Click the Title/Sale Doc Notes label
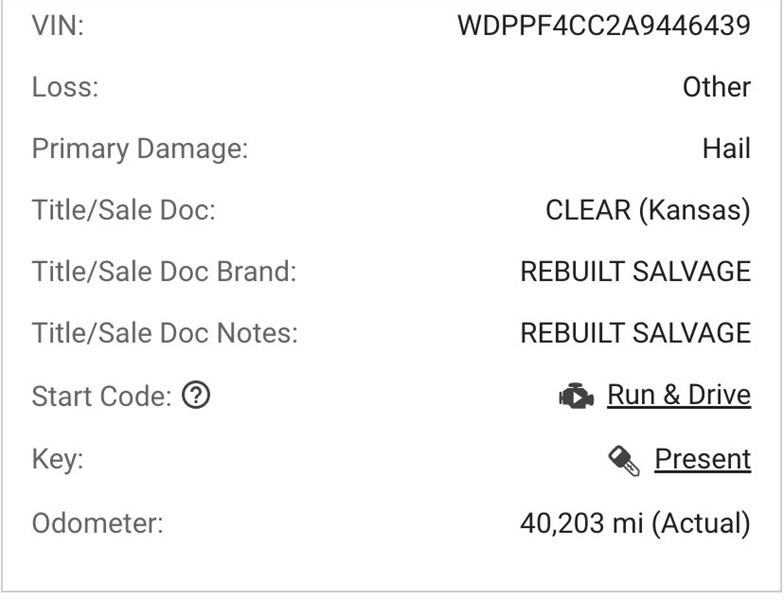Screen dimensions: 784x600 (x=165, y=333)
